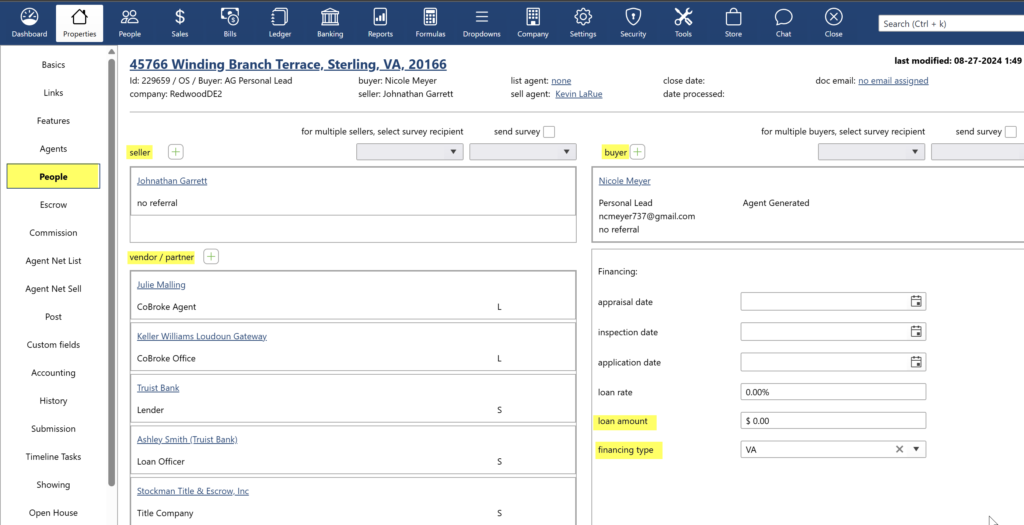Open Agent Net Sell in sidebar
The image size is (1024, 525).
[53, 289]
